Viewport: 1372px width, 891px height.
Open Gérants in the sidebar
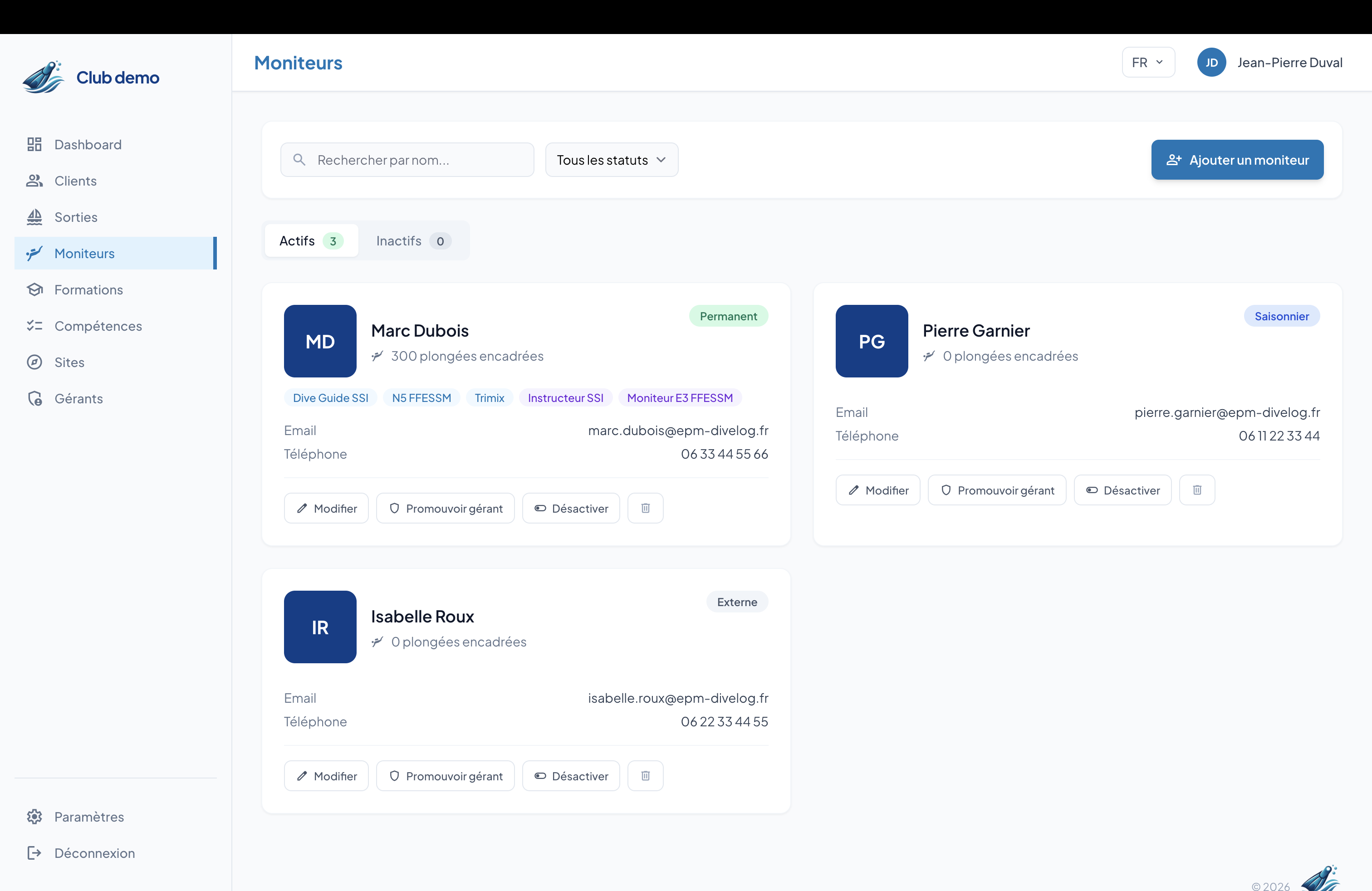pyautogui.click(x=78, y=399)
